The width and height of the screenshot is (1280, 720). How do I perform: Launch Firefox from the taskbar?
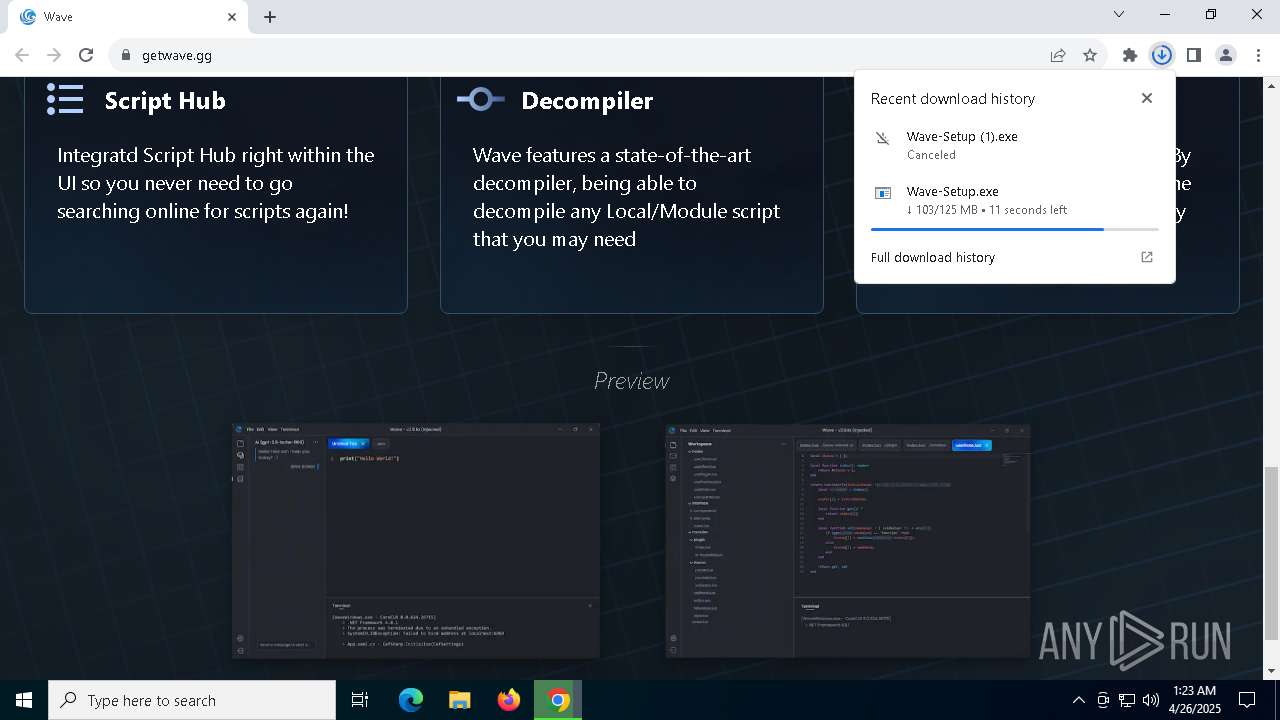coord(509,700)
